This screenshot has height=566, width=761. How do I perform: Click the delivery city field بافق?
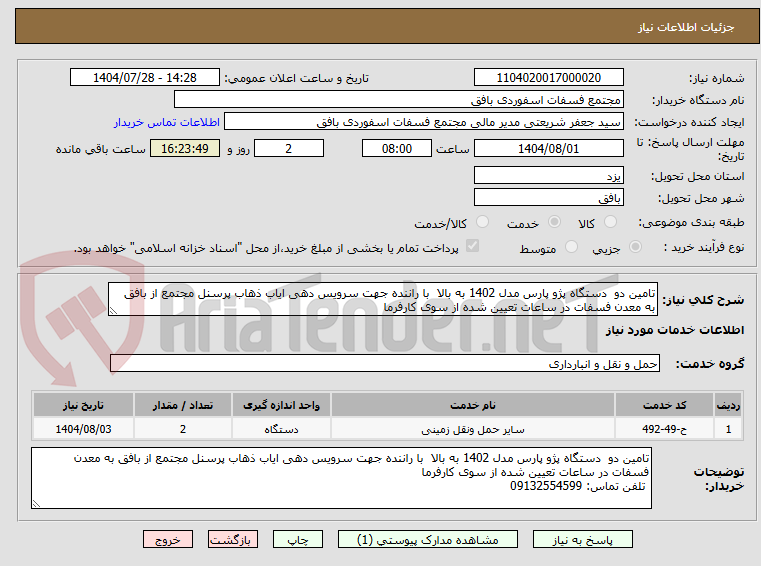[x=549, y=198]
